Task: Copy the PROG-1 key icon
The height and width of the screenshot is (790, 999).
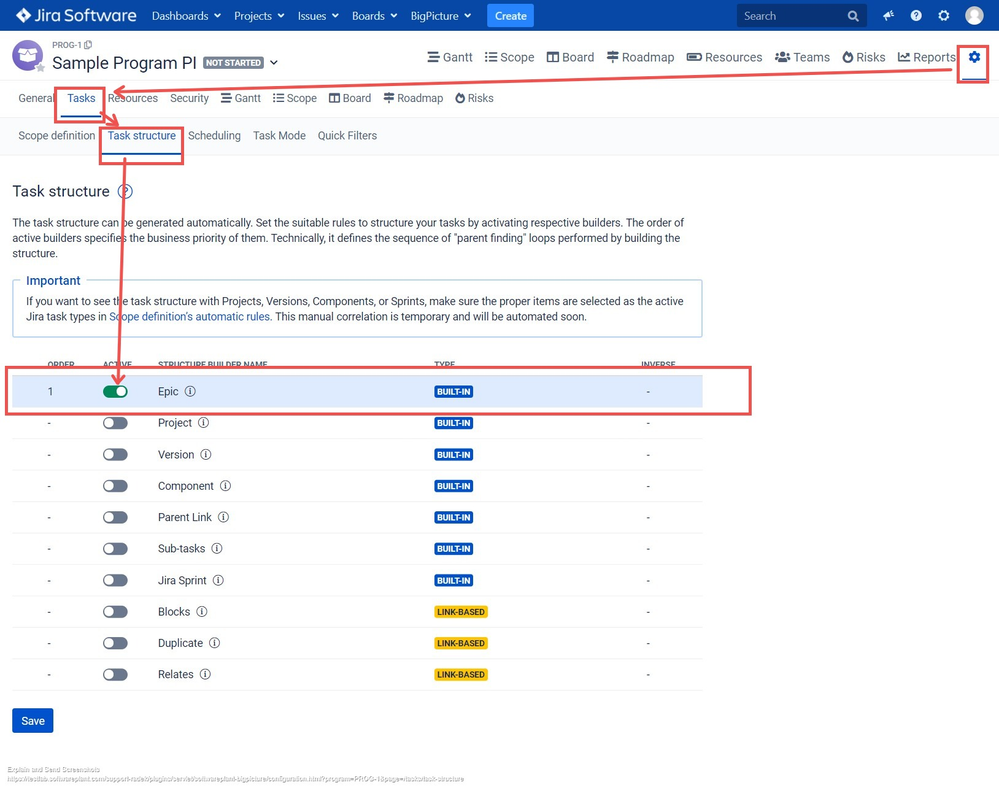Action: [88, 45]
